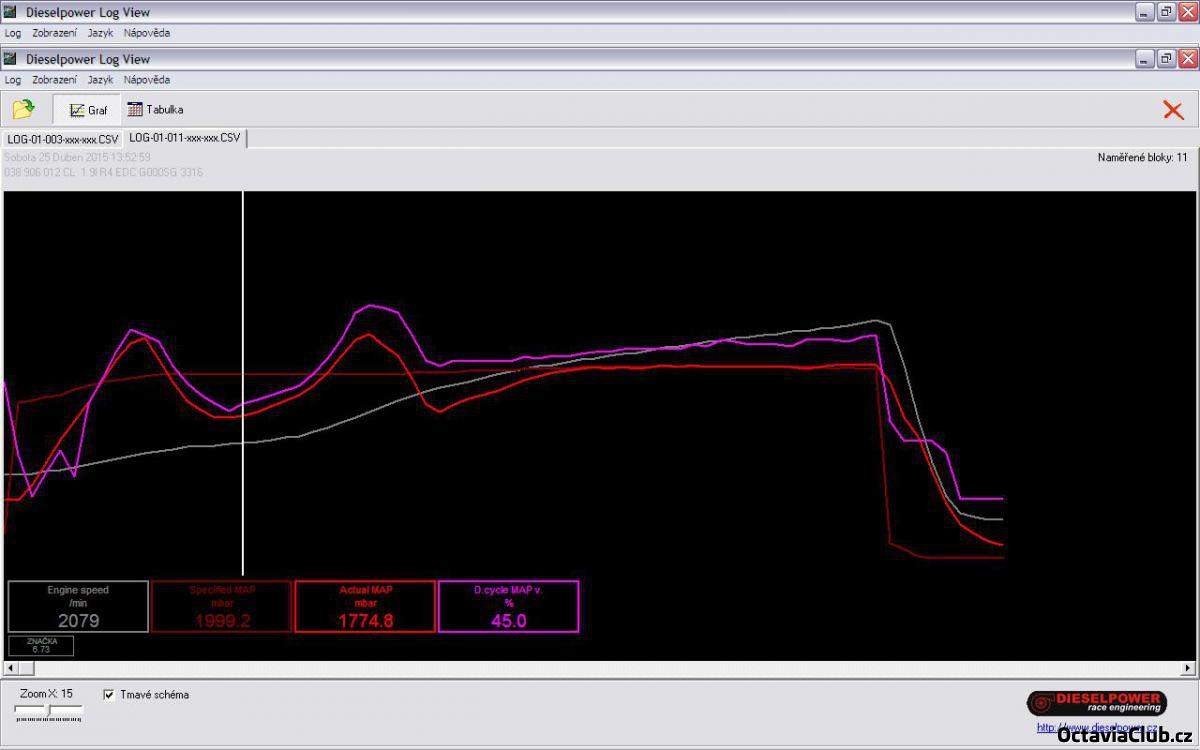Toggle the Engine speed series box

[x=78, y=606]
